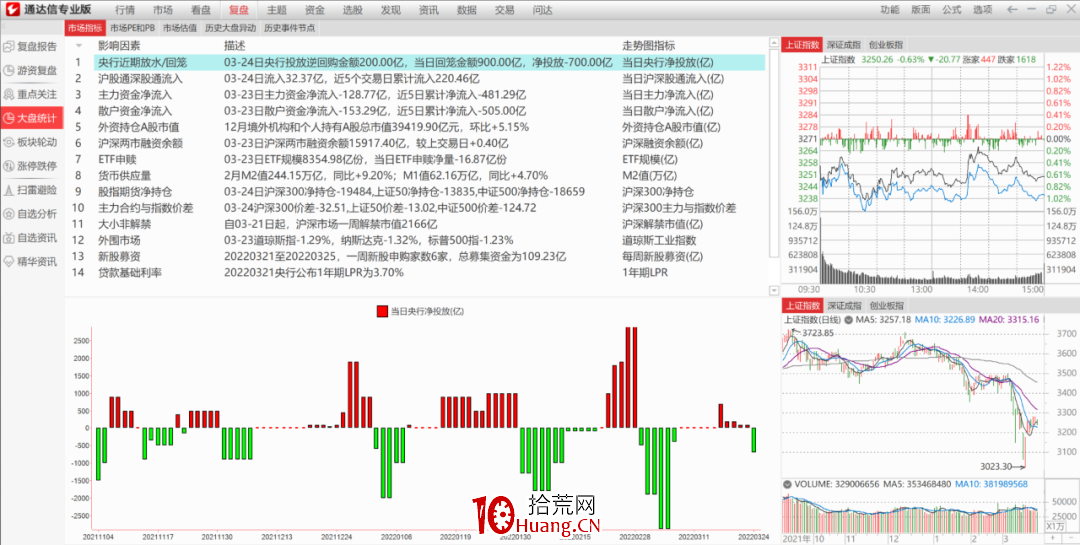Open the VOLUME indicator dropdown circle
The height and width of the screenshot is (545, 1080).
pos(787,484)
